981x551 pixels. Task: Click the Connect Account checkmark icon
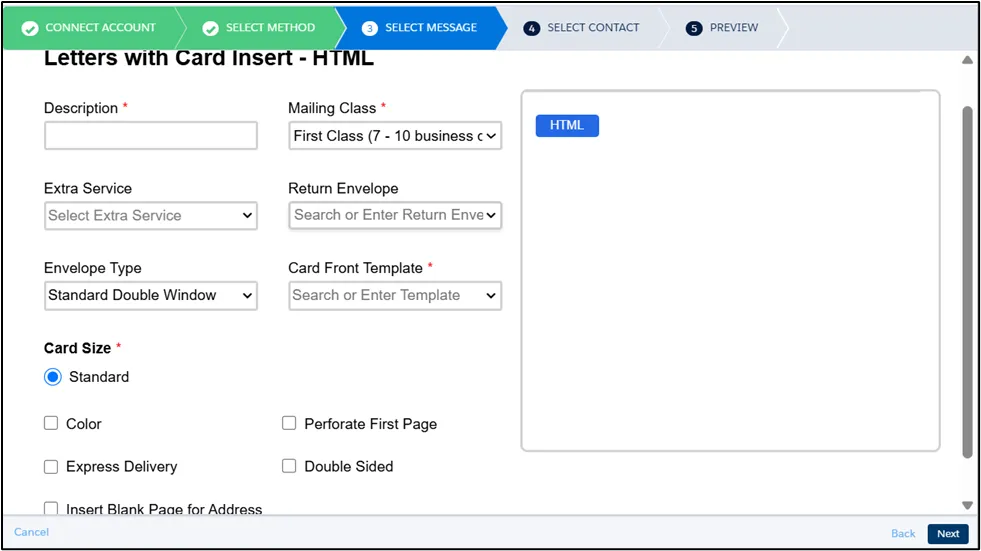pos(30,28)
